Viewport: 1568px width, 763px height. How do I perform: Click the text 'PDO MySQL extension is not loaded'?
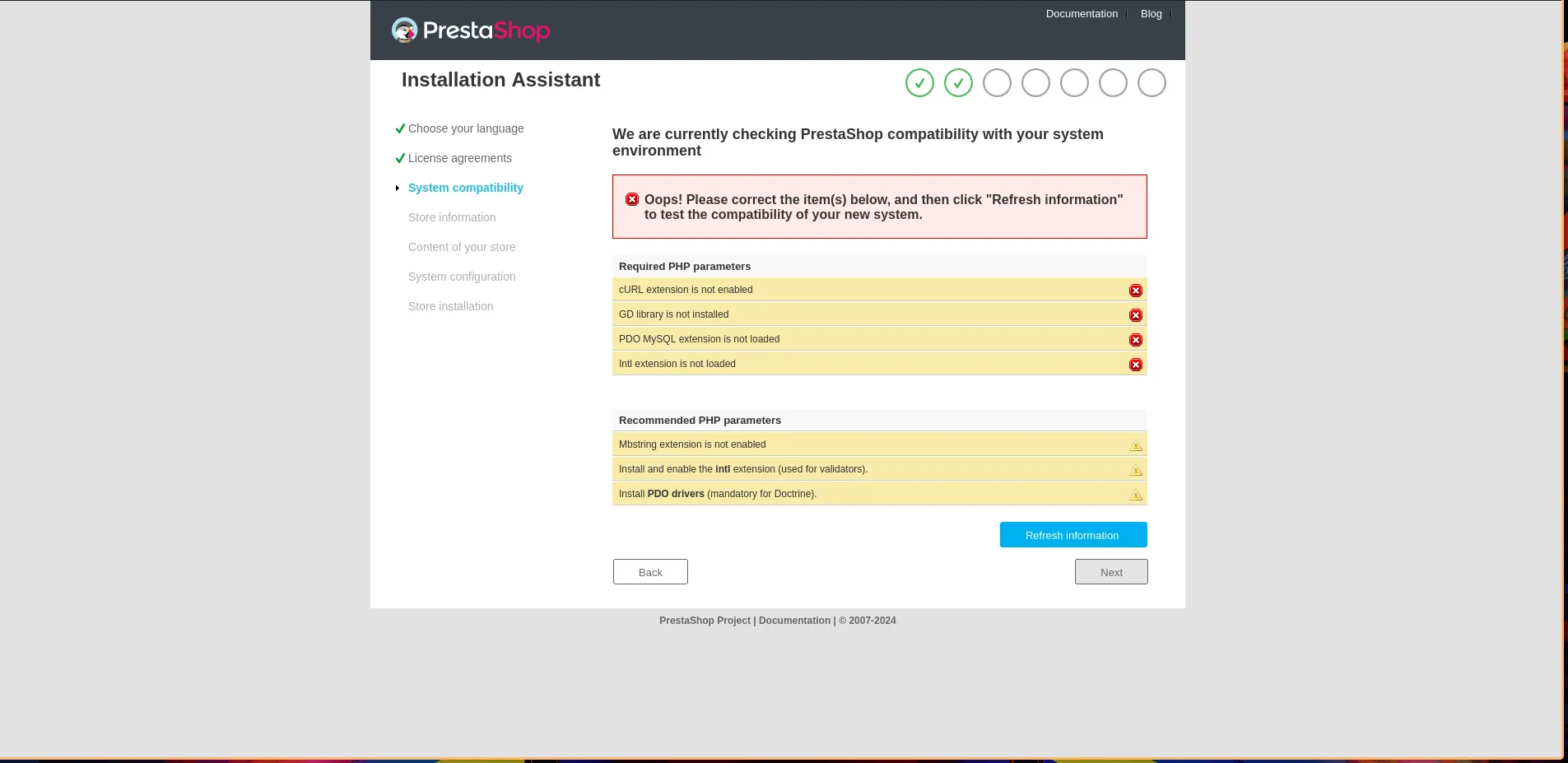(x=699, y=339)
